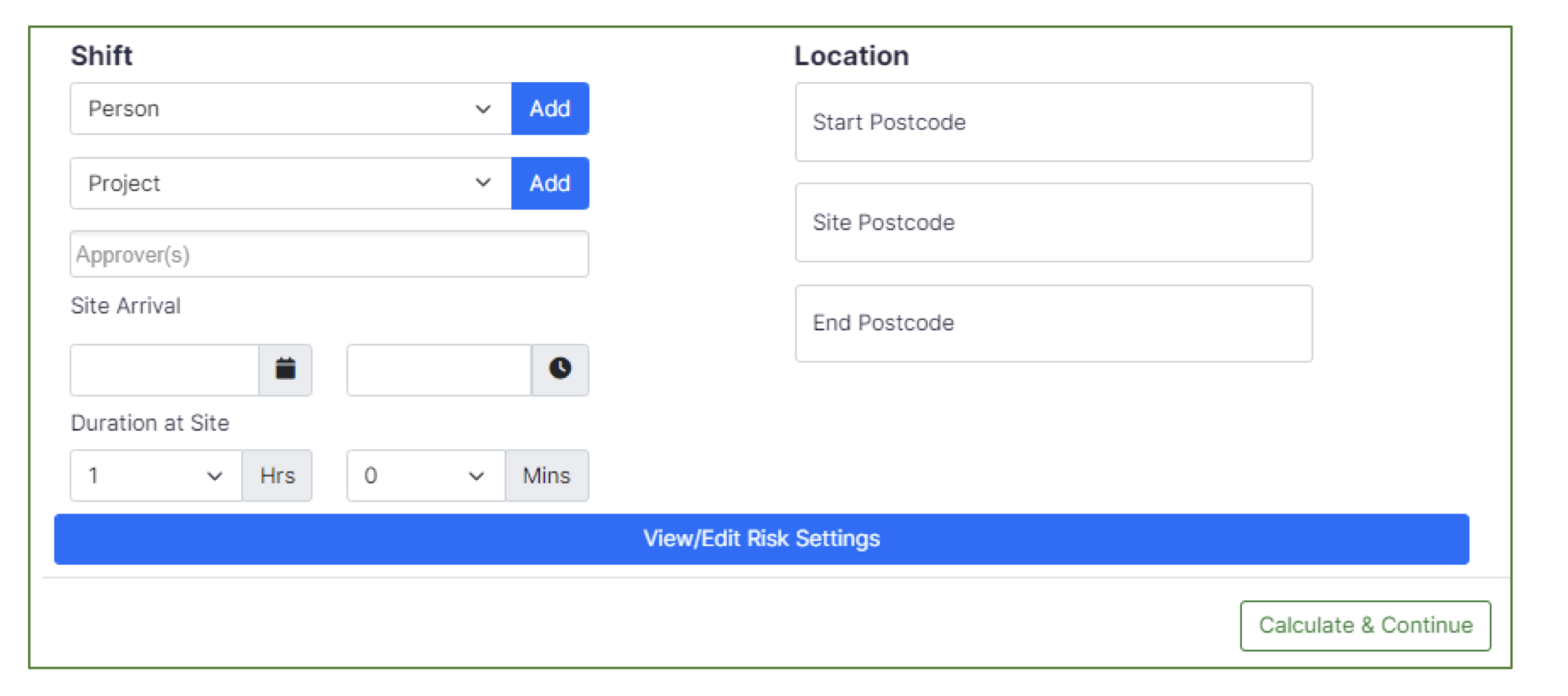
Task: Click the Hrs unit label
Action: (277, 476)
